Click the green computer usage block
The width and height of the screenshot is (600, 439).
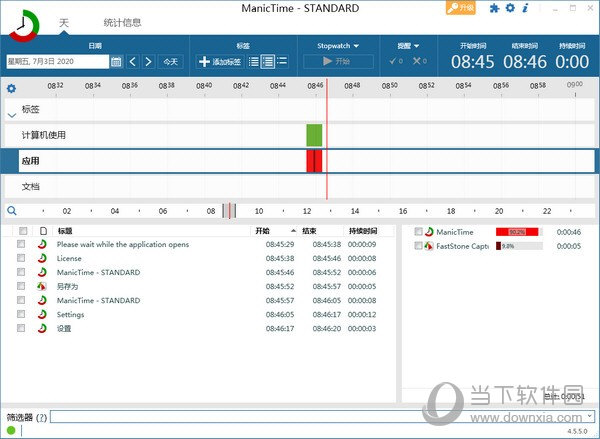tap(314, 135)
